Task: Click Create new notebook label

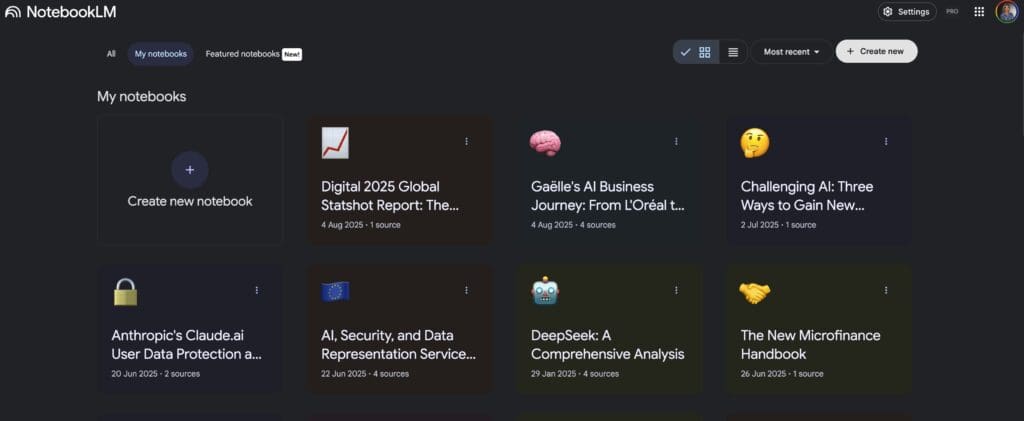Action: click(x=190, y=201)
